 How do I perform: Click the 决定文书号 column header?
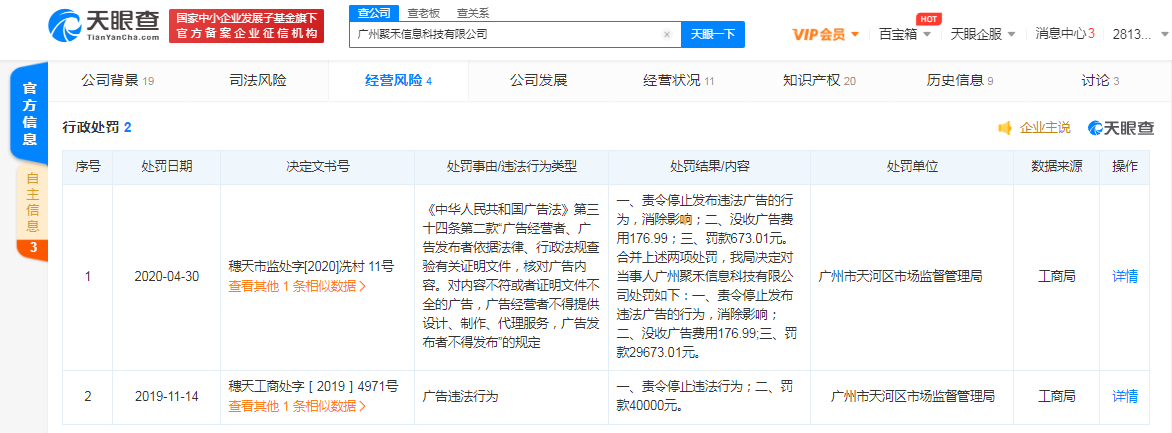click(318, 167)
